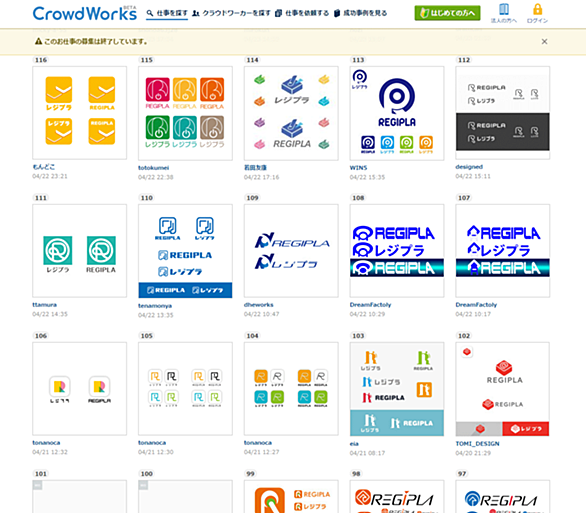Viewport: 586px width, 513px height.
Task: Open entry 104 filled R icons thumbnail
Action: tap(291, 389)
